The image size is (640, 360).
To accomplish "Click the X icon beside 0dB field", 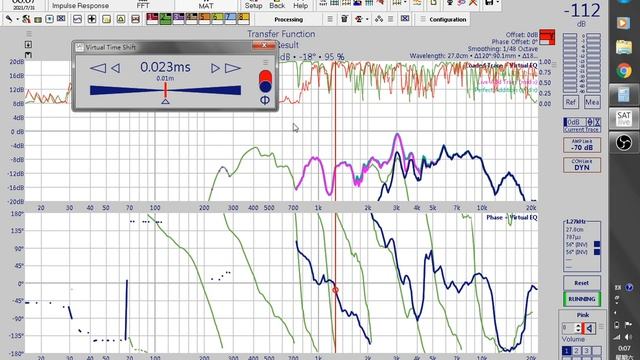I will click(x=597, y=122).
